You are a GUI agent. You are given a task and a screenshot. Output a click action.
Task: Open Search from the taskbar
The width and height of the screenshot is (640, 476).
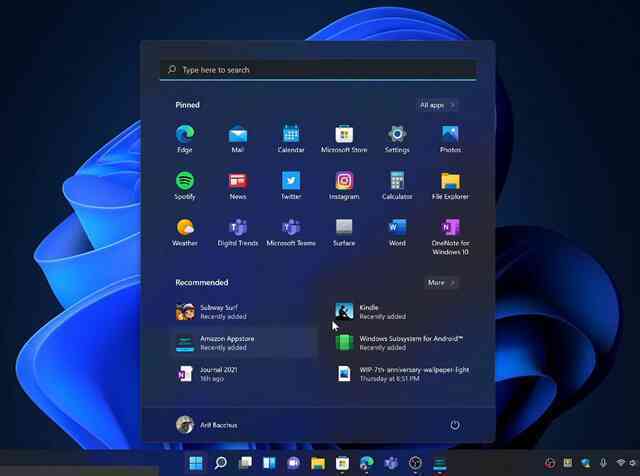coord(221,463)
